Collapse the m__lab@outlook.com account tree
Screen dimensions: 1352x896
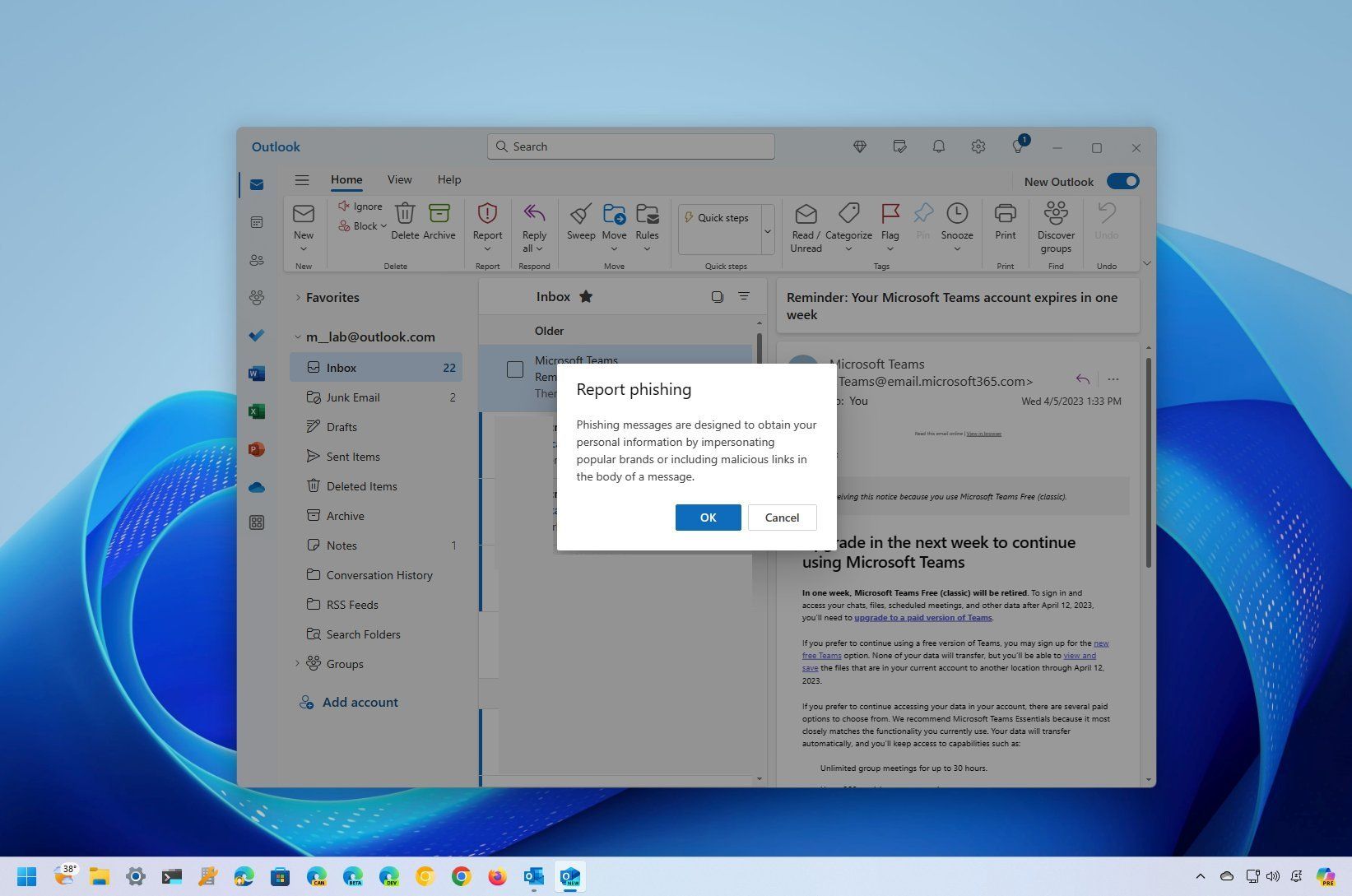[x=297, y=337]
